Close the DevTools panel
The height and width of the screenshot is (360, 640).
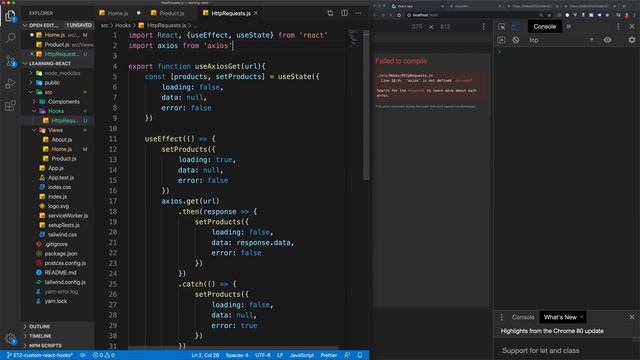632,27
